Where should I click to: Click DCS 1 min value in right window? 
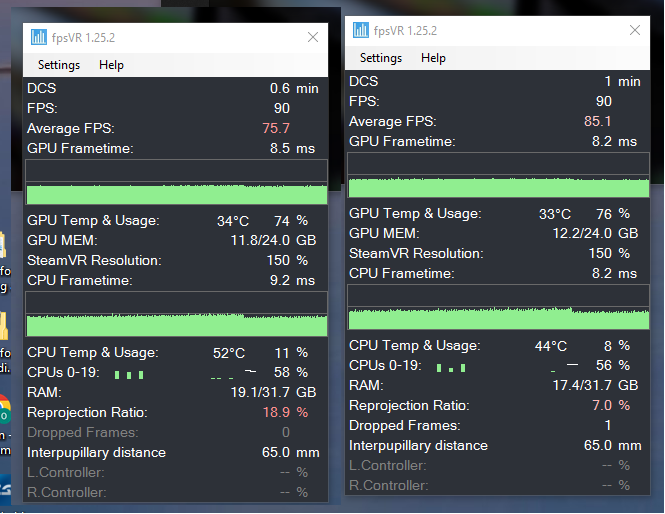(622, 81)
